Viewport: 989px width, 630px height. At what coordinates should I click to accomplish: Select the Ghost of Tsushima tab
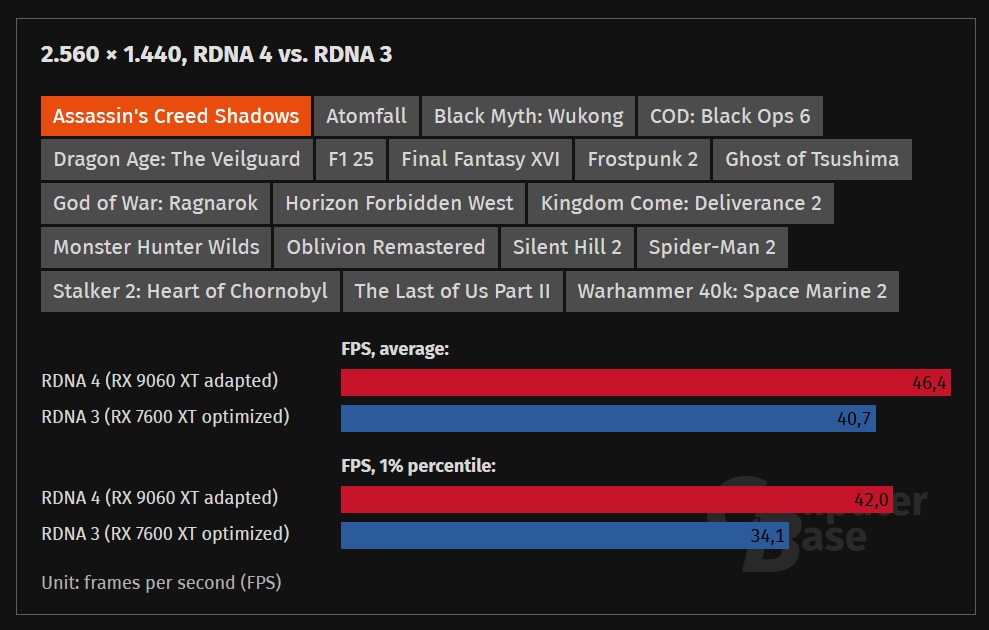tap(812, 160)
